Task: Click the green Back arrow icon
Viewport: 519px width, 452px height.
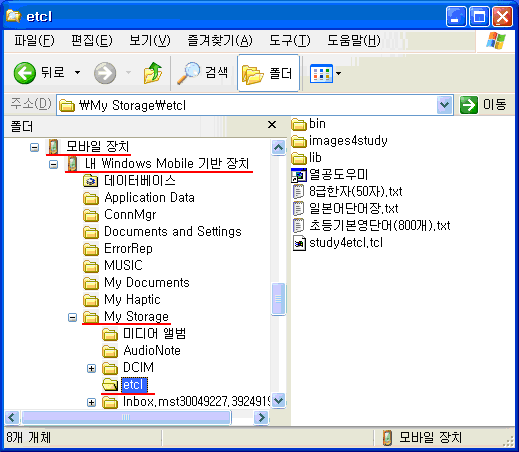Action: [x=24, y=73]
